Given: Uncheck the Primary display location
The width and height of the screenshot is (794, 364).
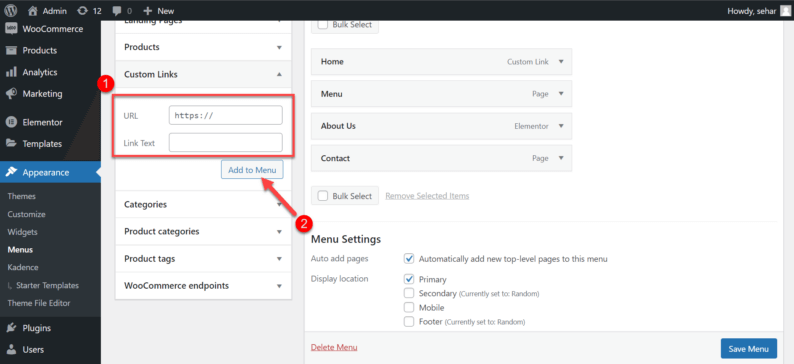Looking at the screenshot, I should (409, 279).
